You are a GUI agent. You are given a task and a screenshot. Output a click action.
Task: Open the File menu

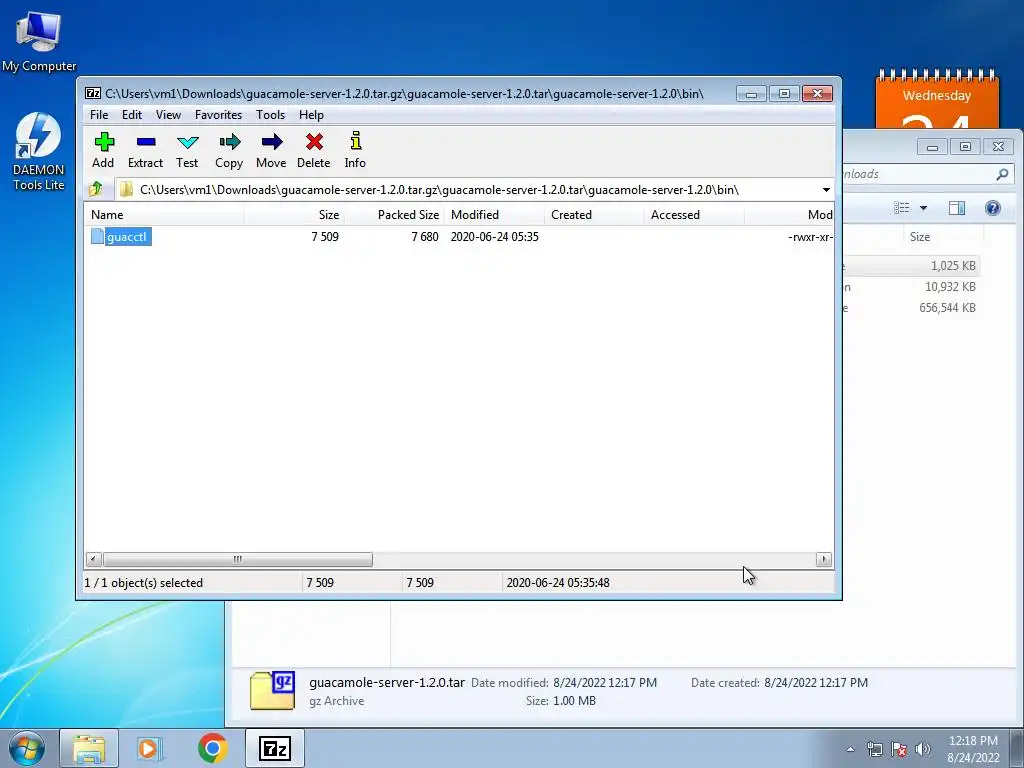pos(99,115)
